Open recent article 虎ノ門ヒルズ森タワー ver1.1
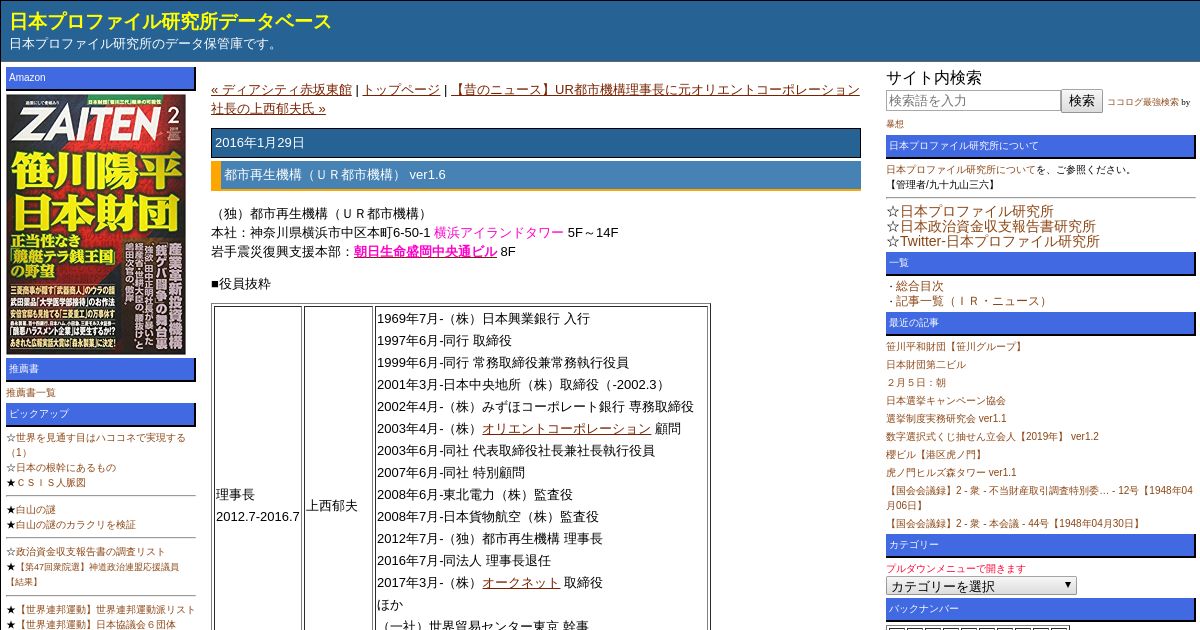The width and height of the screenshot is (1200, 630). [951, 473]
